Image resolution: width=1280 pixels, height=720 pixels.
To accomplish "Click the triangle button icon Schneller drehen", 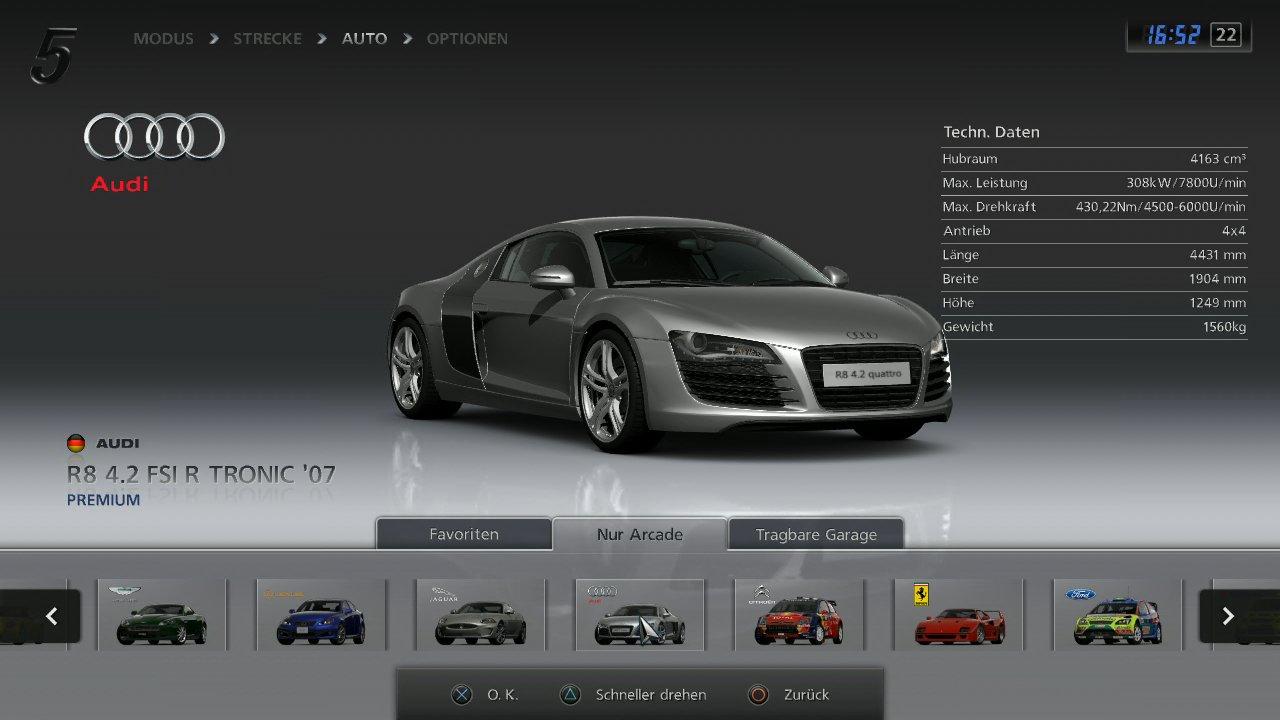I will [x=569, y=694].
